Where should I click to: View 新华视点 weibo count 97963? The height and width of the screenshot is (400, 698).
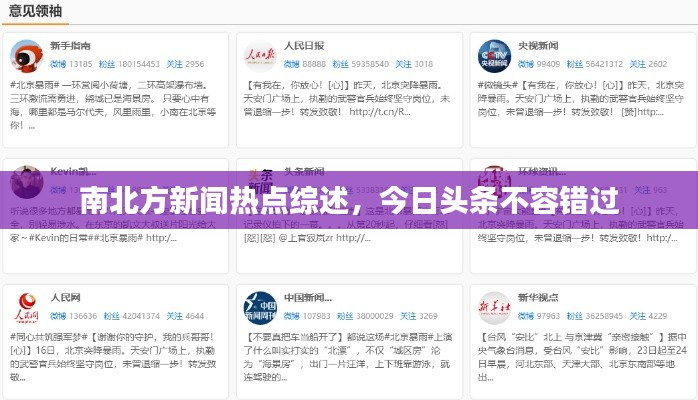[539, 316]
